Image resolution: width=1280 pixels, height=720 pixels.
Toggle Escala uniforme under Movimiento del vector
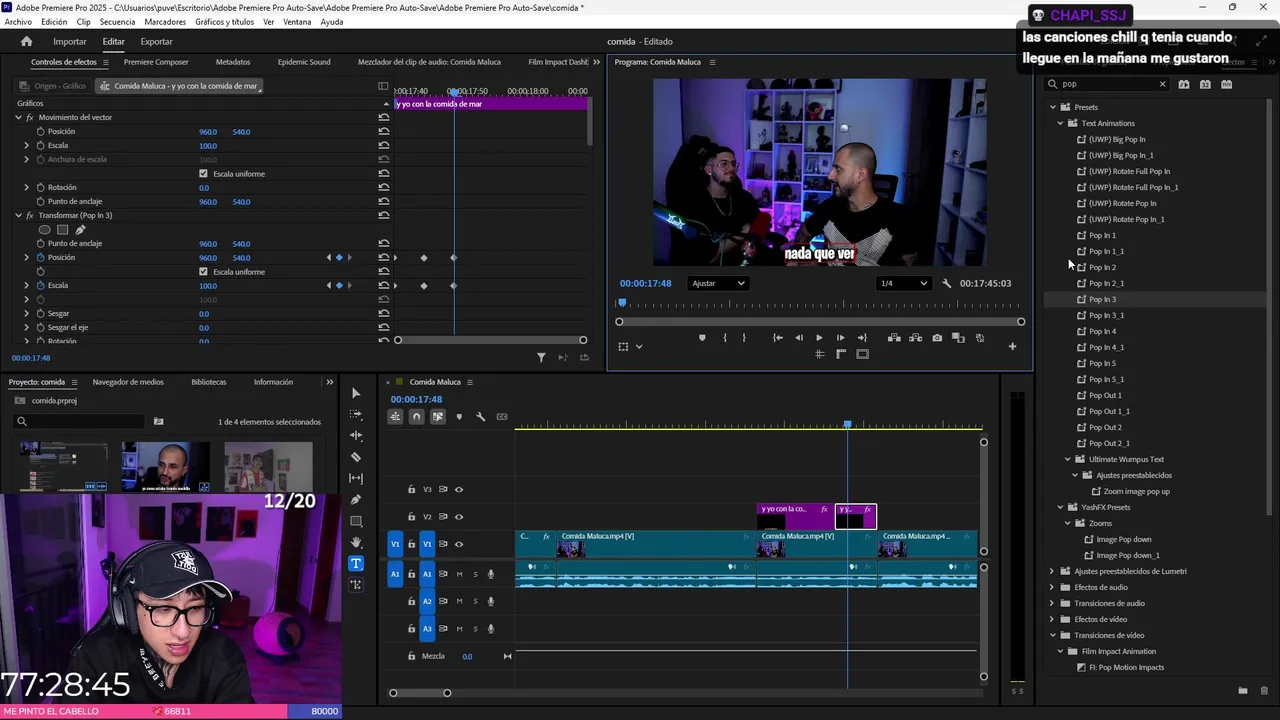(203, 174)
